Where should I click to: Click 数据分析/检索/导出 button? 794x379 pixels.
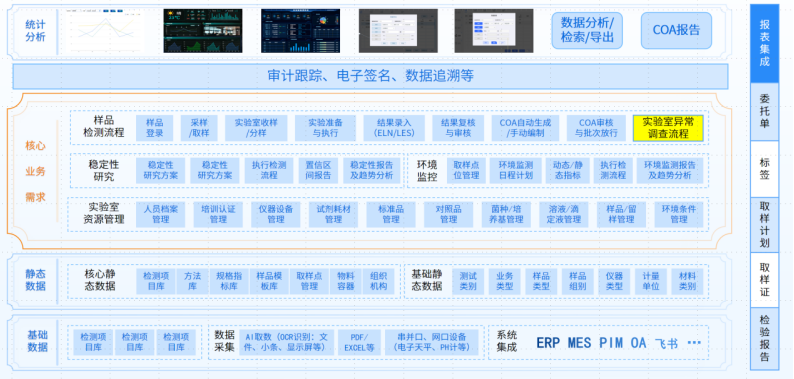(x=587, y=30)
